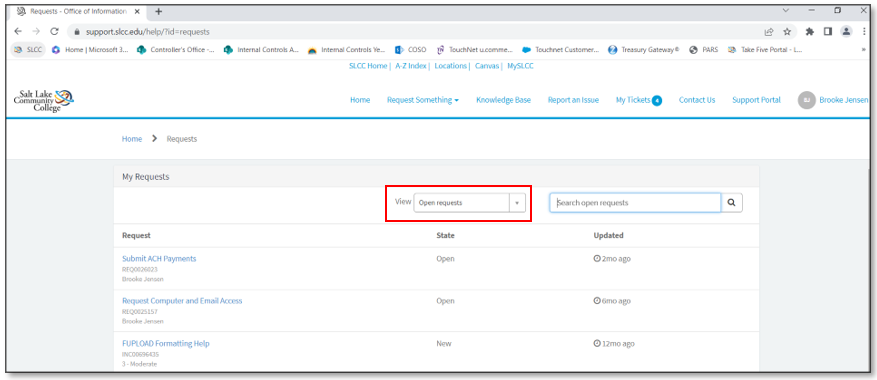This screenshot has width=877, height=380.
Task: Open the FUPLOAD Formatting Help ticket
Action: click(166, 343)
